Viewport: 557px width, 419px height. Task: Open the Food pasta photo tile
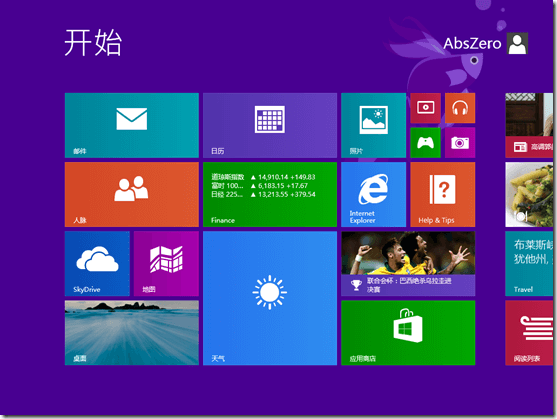coord(529,194)
